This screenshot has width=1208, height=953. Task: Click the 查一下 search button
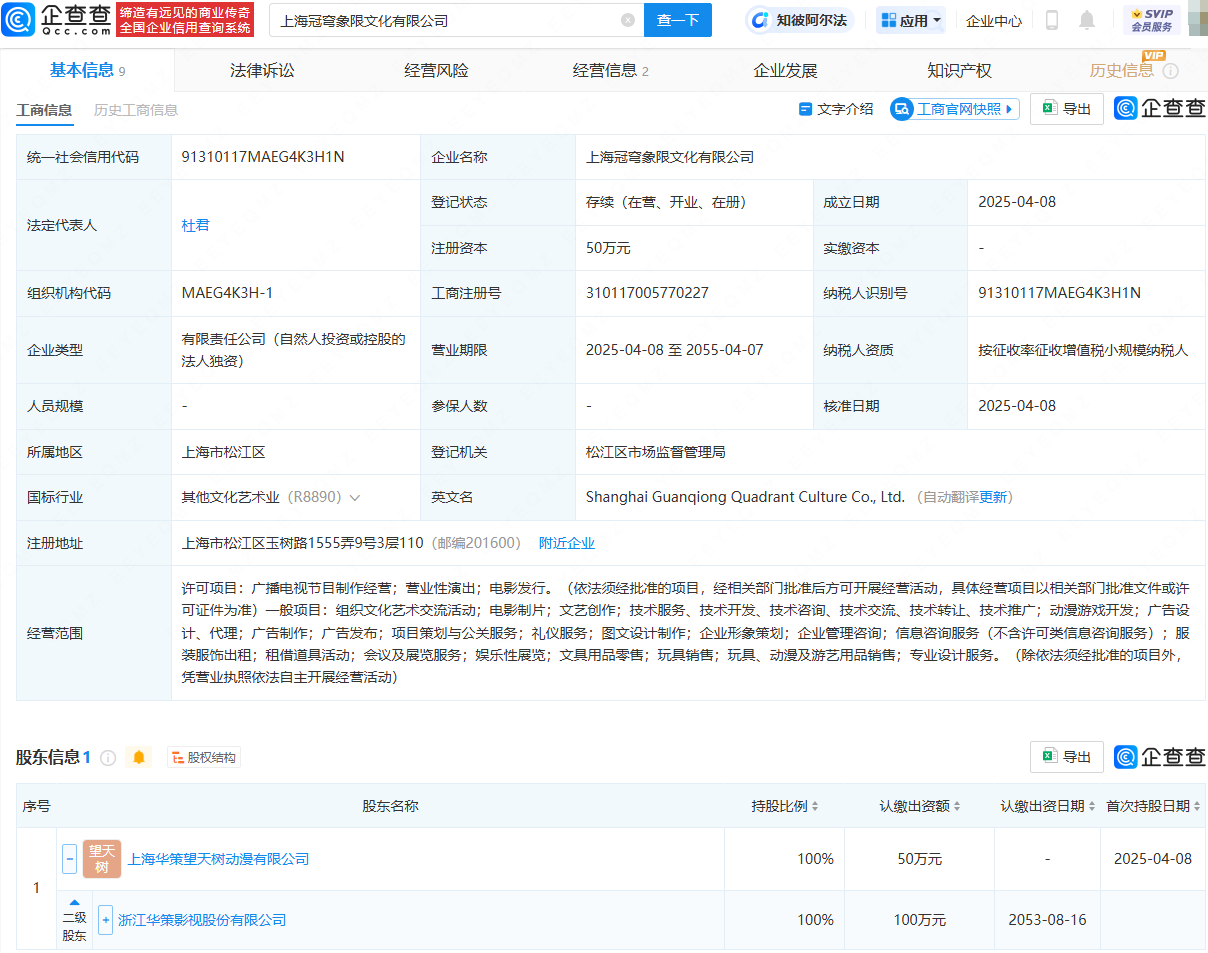point(677,20)
